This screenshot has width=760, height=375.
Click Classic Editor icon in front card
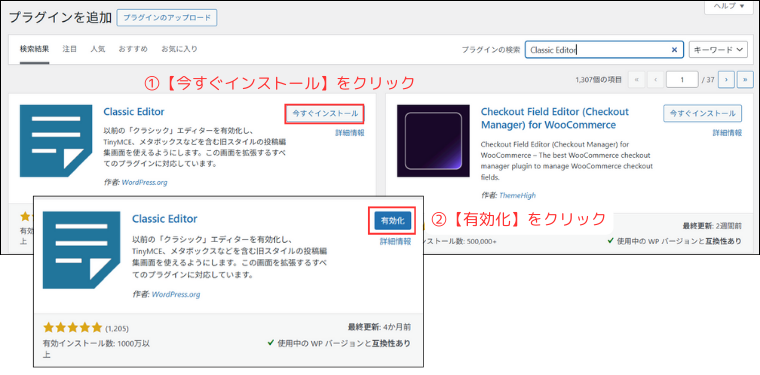point(81,250)
